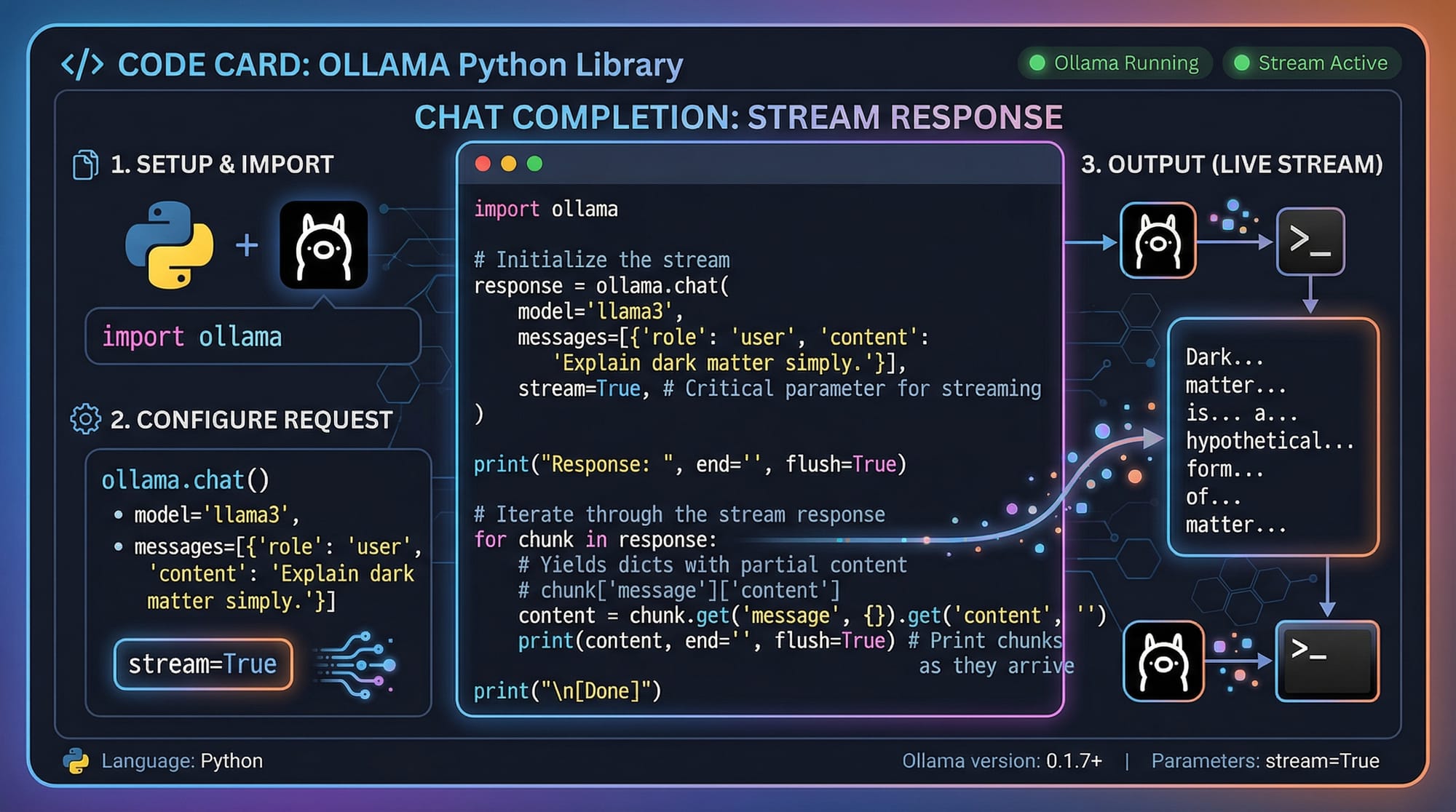The height and width of the screenshot is (812, 1456).
Task: Click the green window dot in code editor
Action: (534, 164)
